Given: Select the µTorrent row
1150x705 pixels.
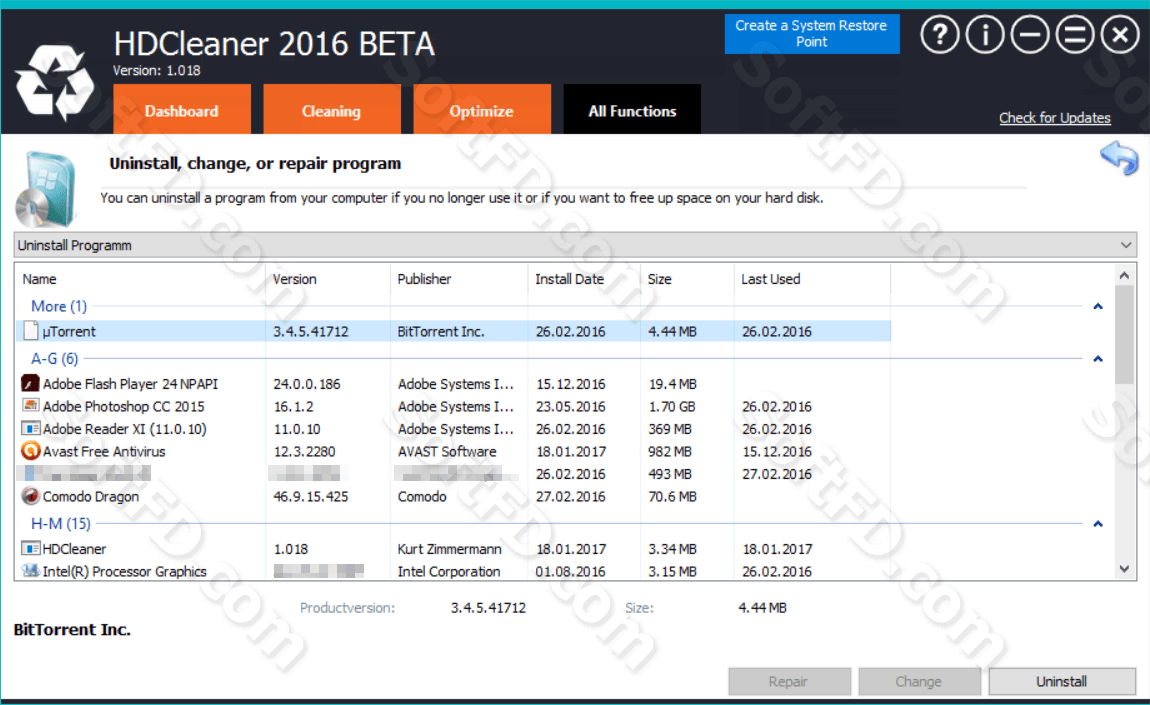Looking at the screenshot, I should (x=453, y=331).
